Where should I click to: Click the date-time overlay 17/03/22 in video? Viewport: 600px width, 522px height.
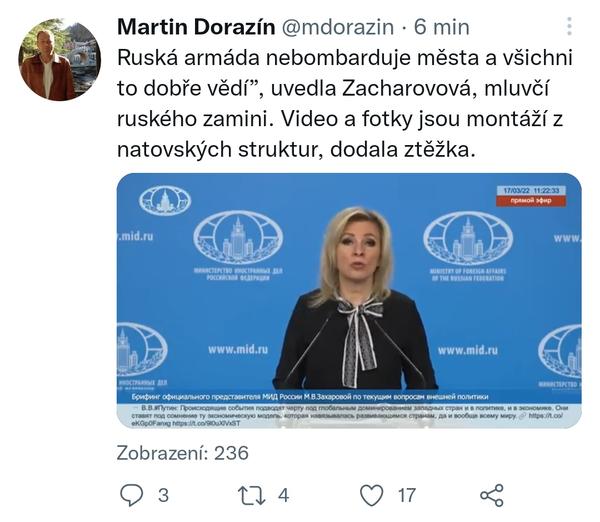(531, 191)
